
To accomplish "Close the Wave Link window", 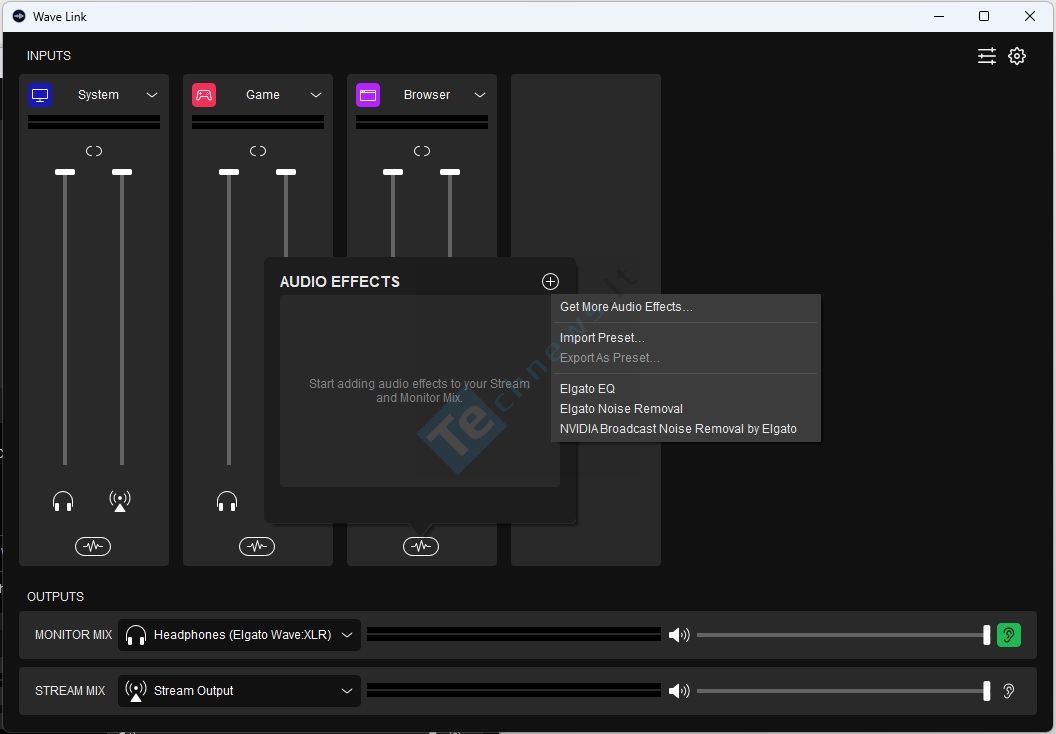I will (x=1030, y=16).
